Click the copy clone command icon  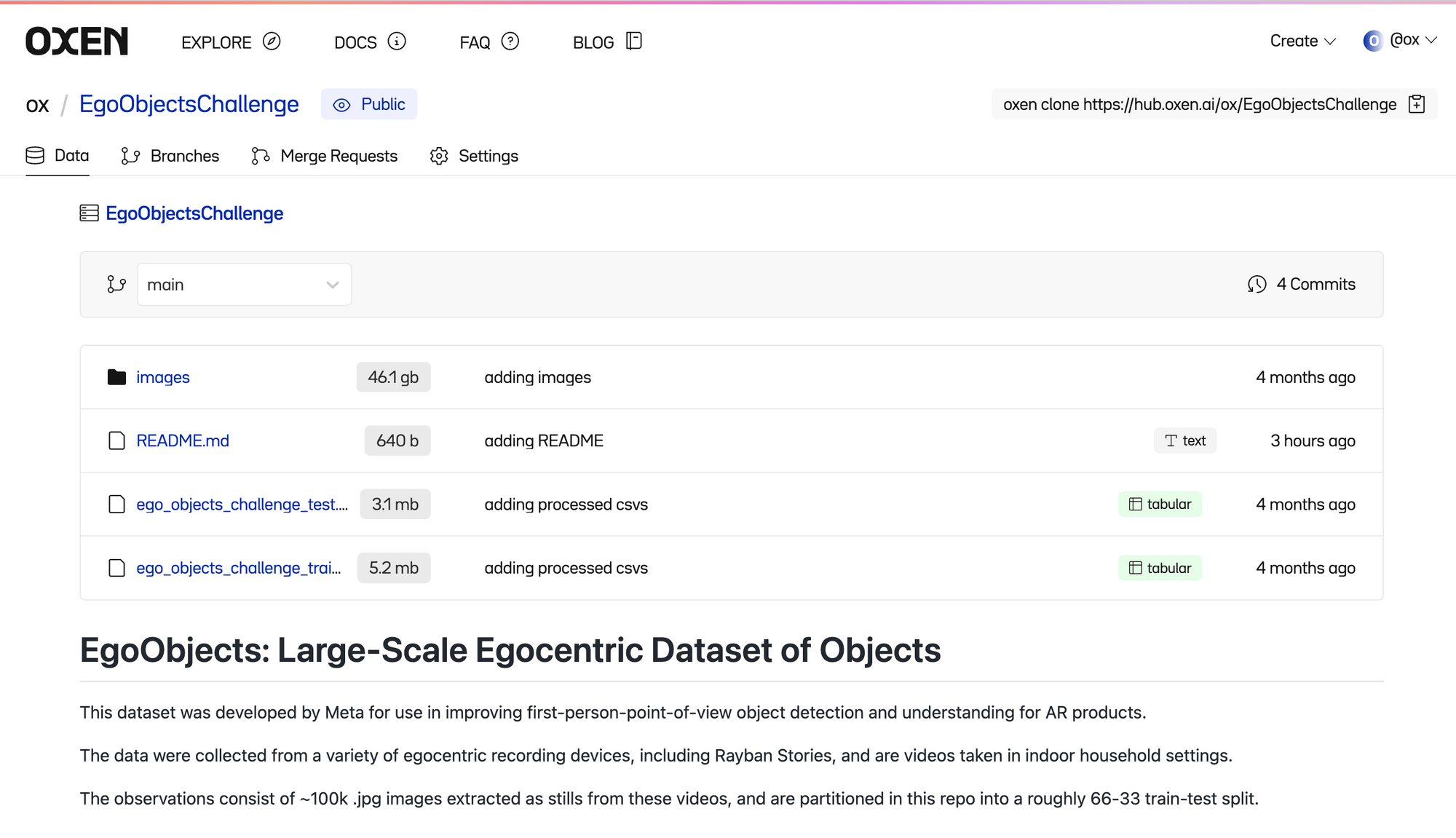pos(1417,104)
